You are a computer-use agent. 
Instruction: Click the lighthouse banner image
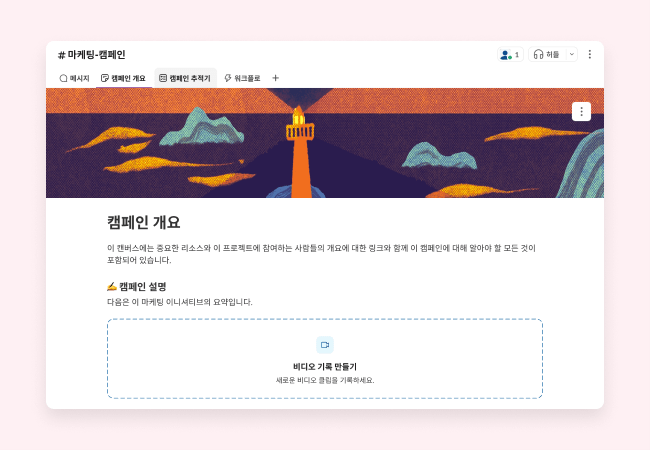tap(325, 143)
